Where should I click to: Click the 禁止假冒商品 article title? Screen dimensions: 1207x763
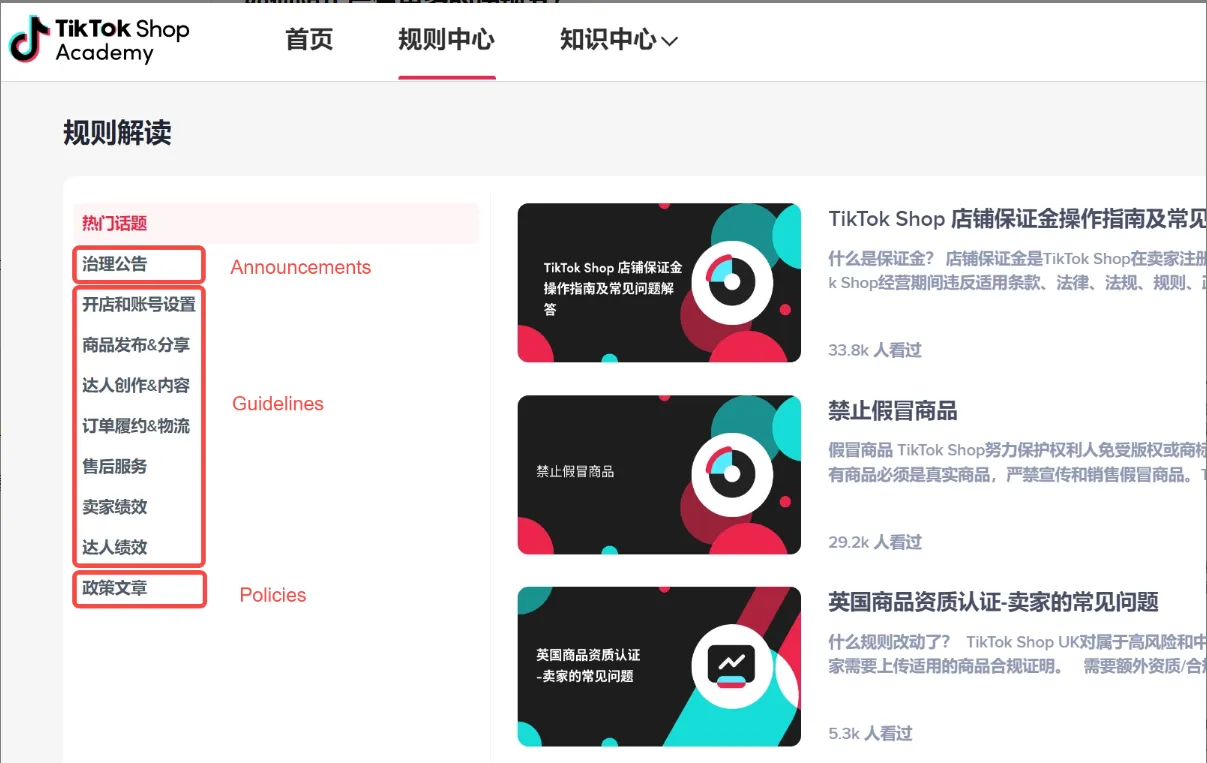click(x=893, y=411)
